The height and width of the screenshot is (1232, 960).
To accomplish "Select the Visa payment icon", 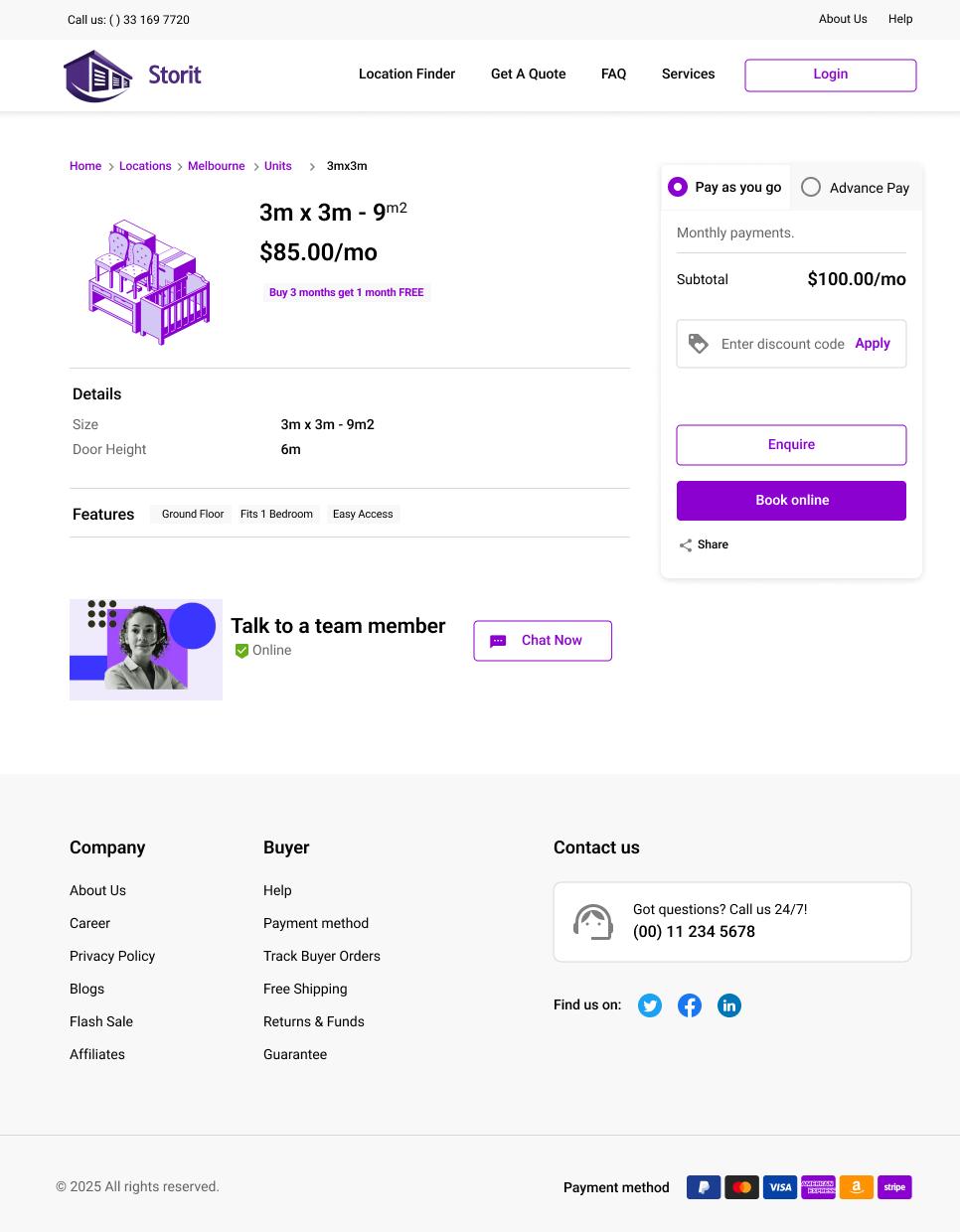I will 780,1187.
